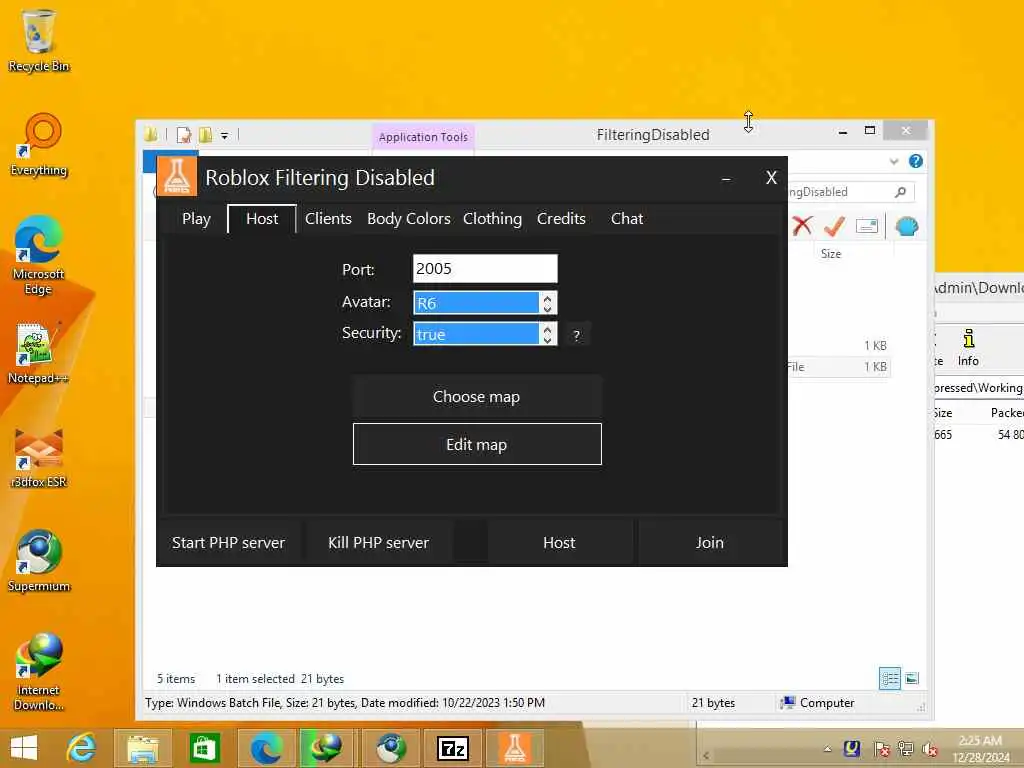The width and height of the screenshot is (1024, 768).
Task: Open Internet Download Manager taskbar icon
Action: [x=327, y=748]
